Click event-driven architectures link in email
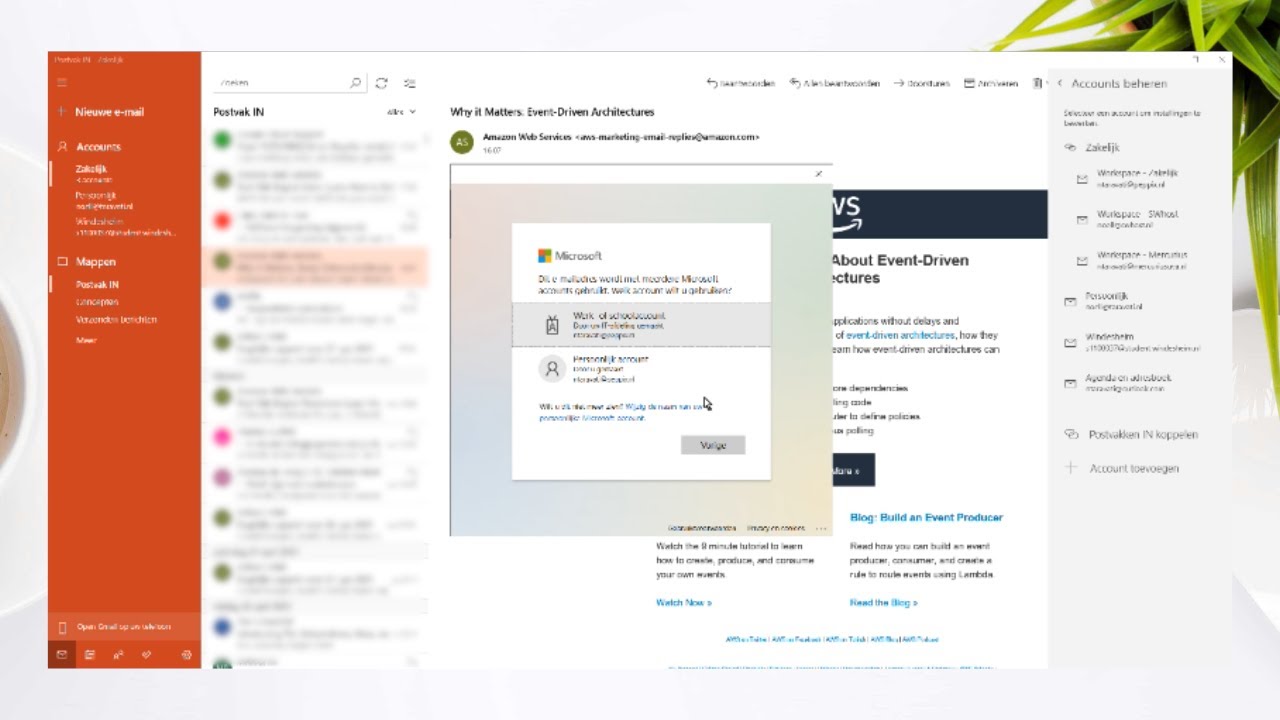The image size is (1280, 720). pyautogui.click(x=901, y=336)
